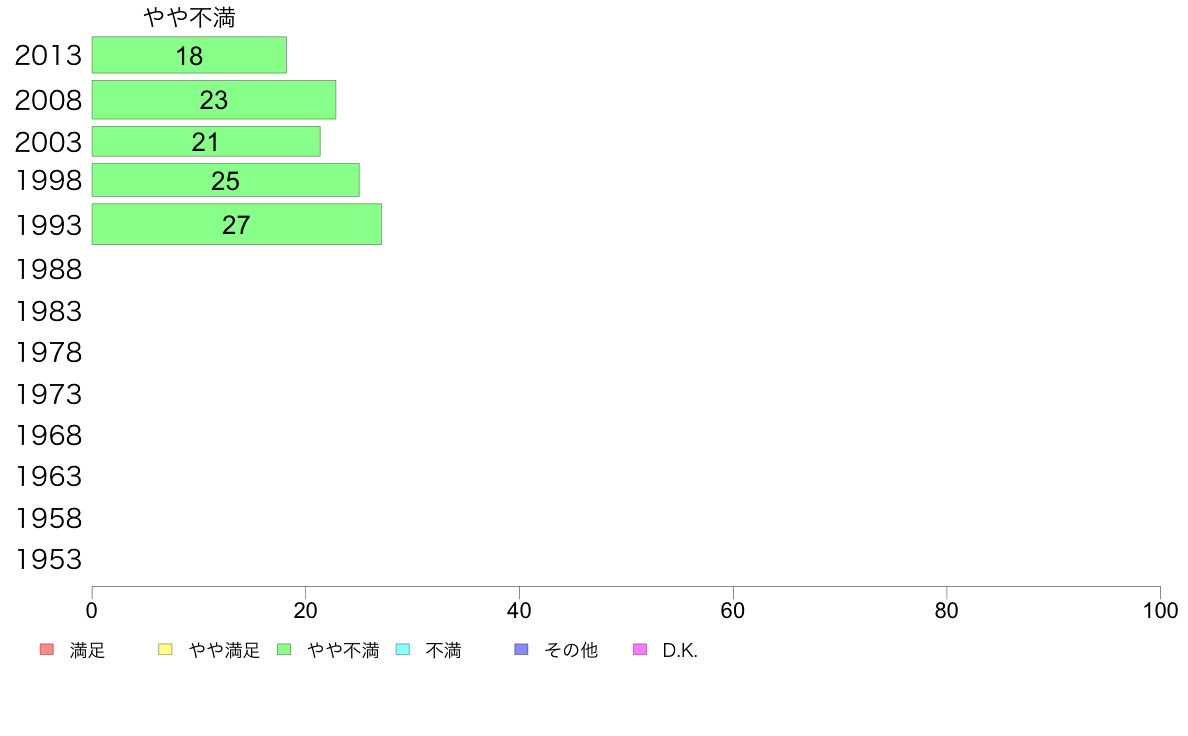Click the 40 tick on the x-axis

(x=519, y=610)
